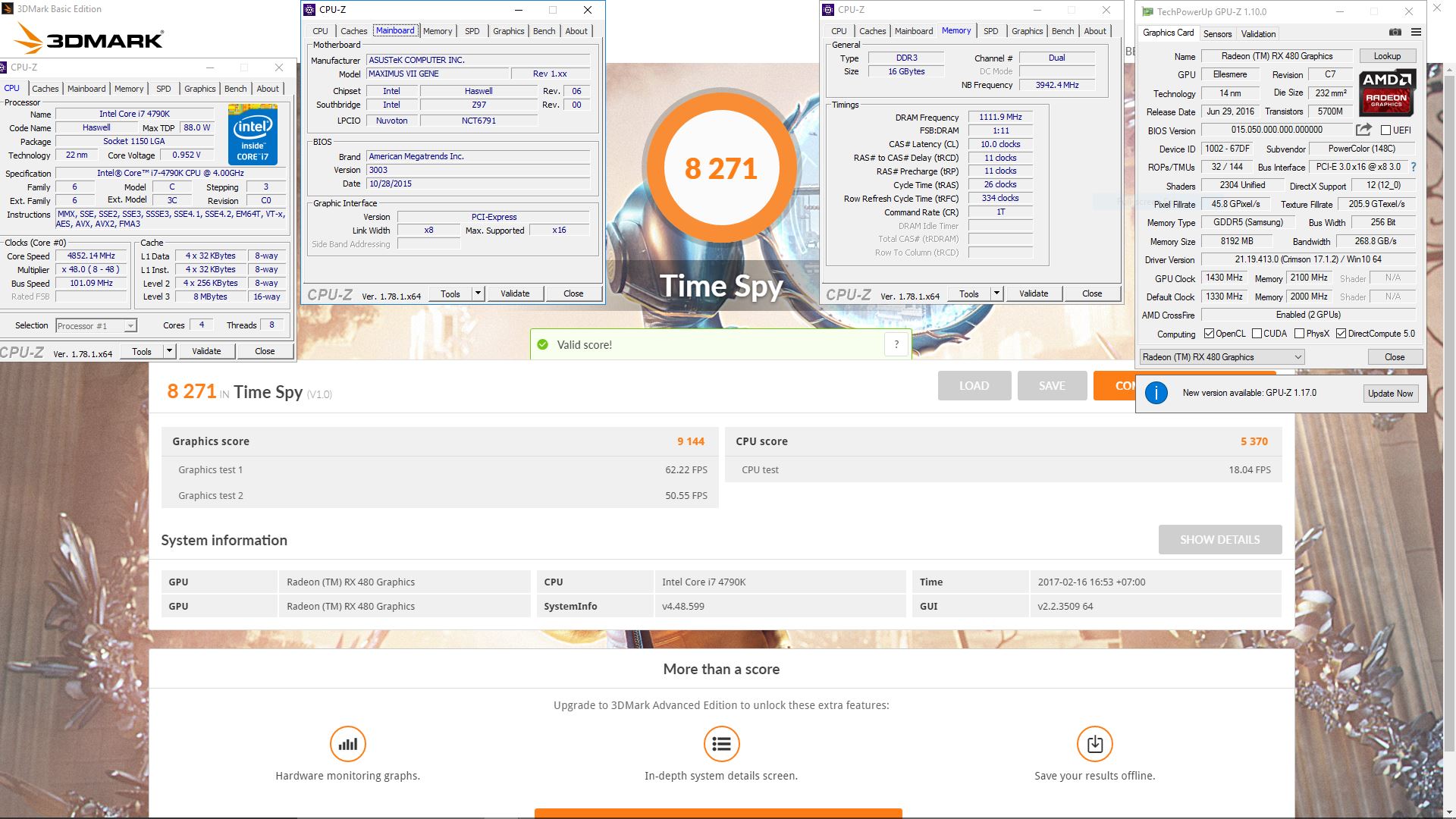The width and height of the screenshot is (1456, 819).
Task: Toggle the CUDA checkbox in GPU-Z
Action: coord(1257,334)
